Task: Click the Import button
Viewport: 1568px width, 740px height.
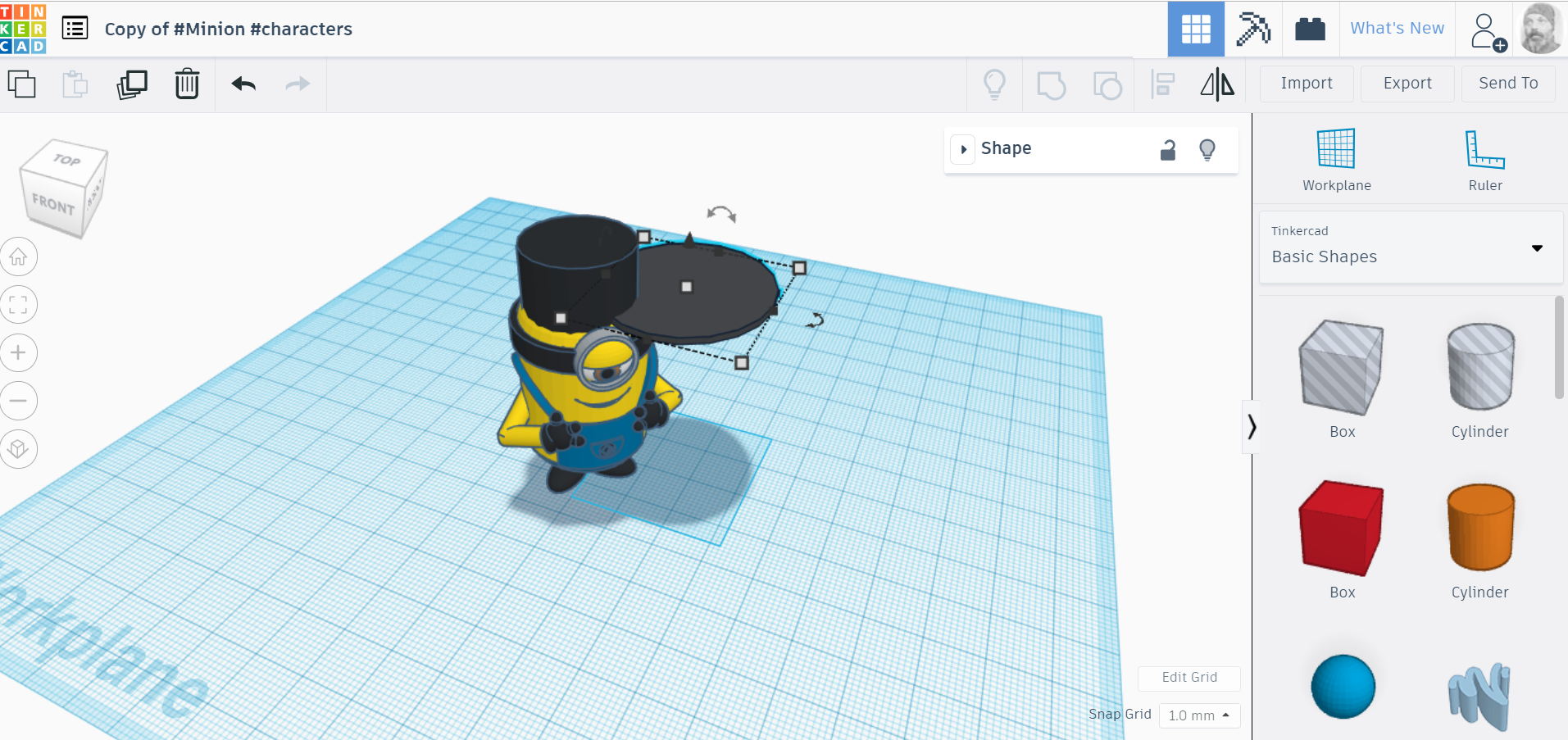Action: (1307, 83)
